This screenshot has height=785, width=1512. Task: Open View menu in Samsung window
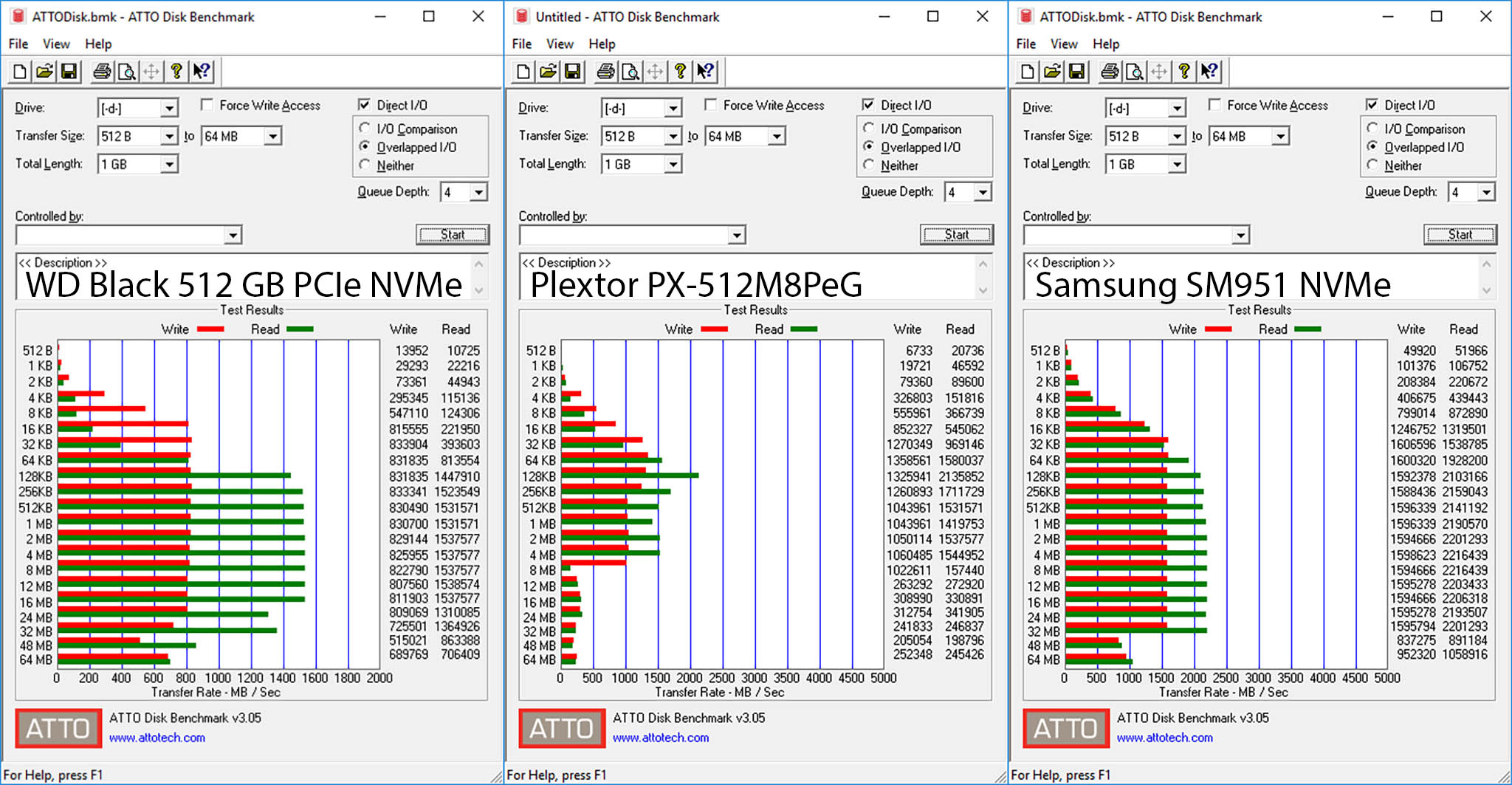1064,44
